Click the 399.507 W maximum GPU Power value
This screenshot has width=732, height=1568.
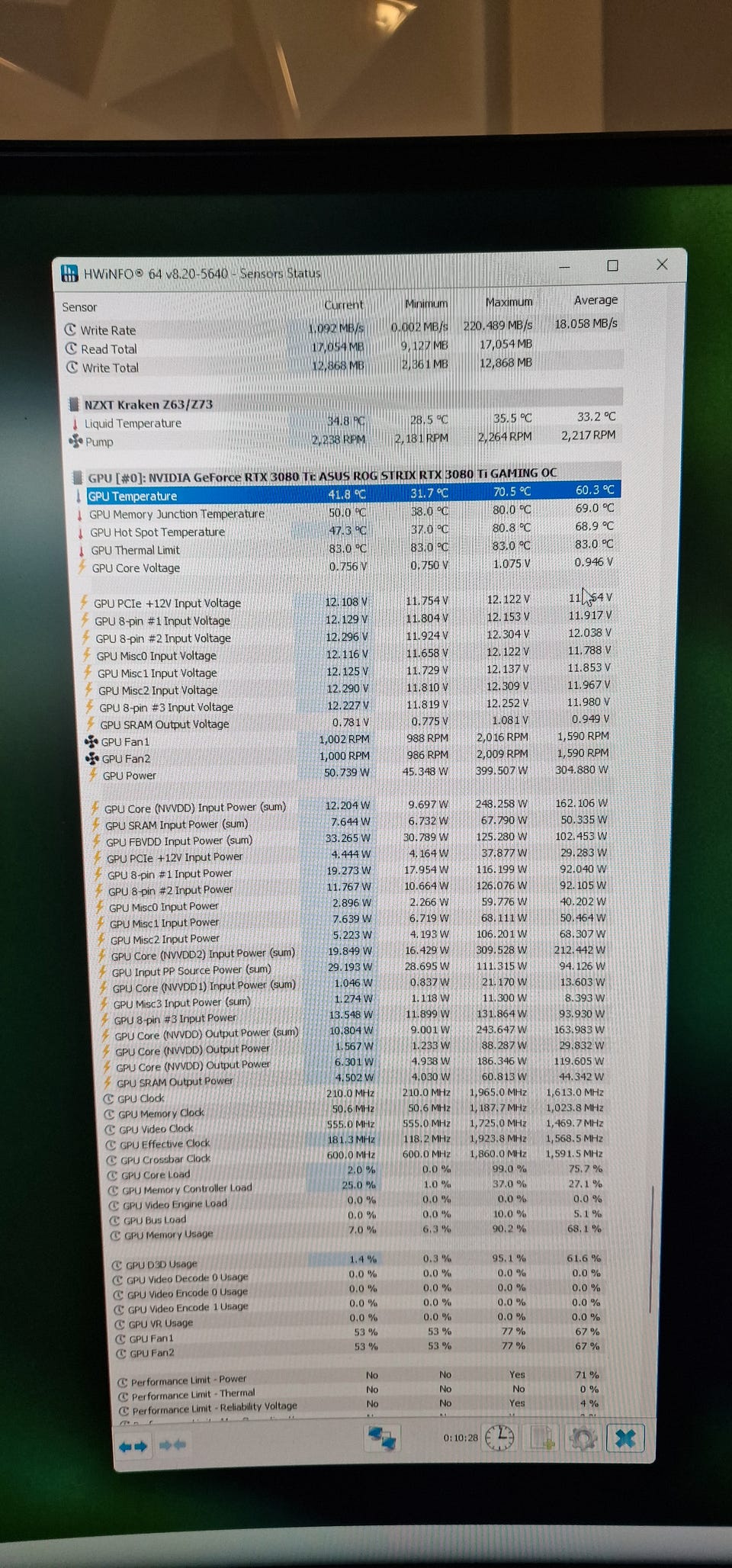[x=501, y=770]
